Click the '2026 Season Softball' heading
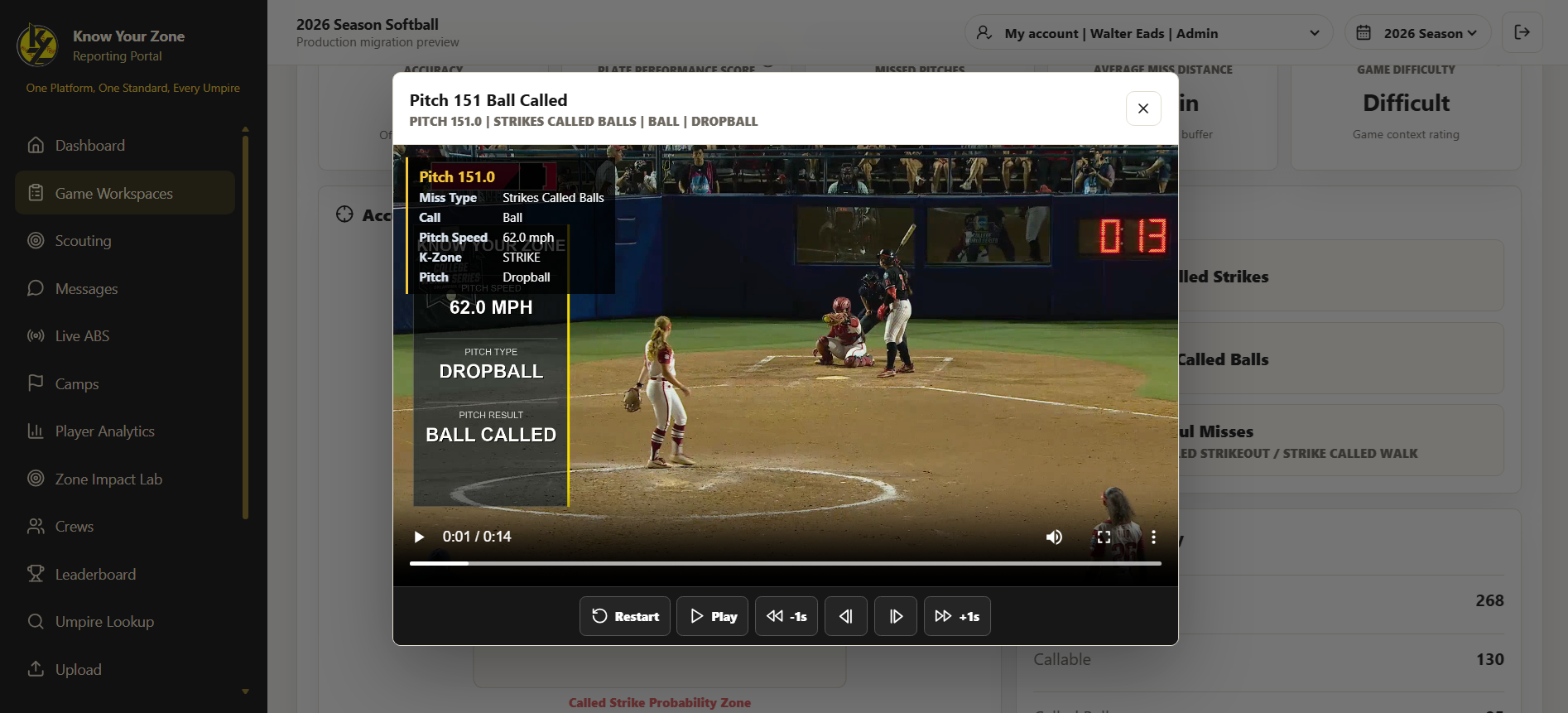This screenshot has height=713, width=1568. coord(368,25)
